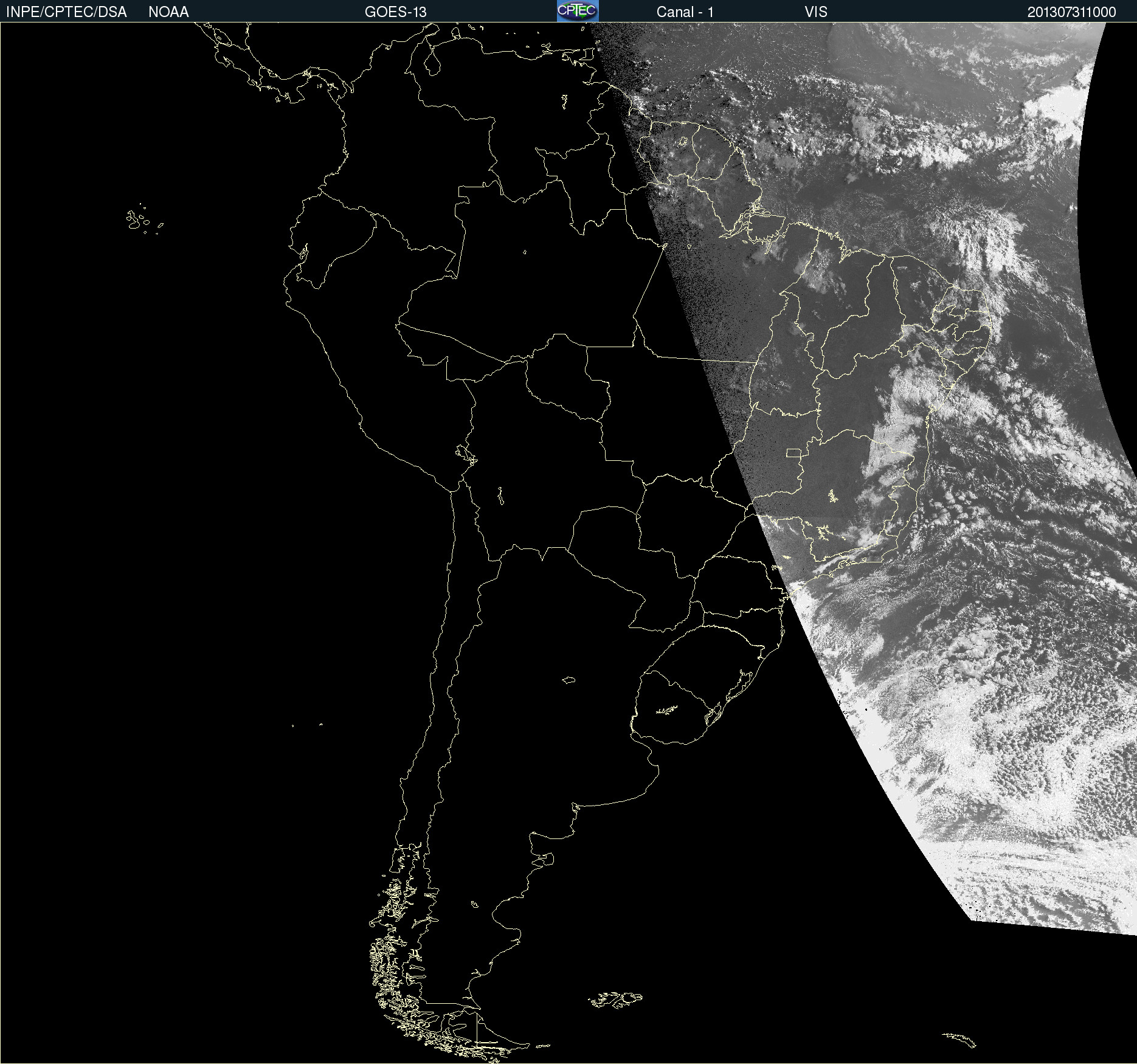Click the 201307311000 timestamp
The width and height of the screenshot is (1137, 1064).
click(1072, 12)
